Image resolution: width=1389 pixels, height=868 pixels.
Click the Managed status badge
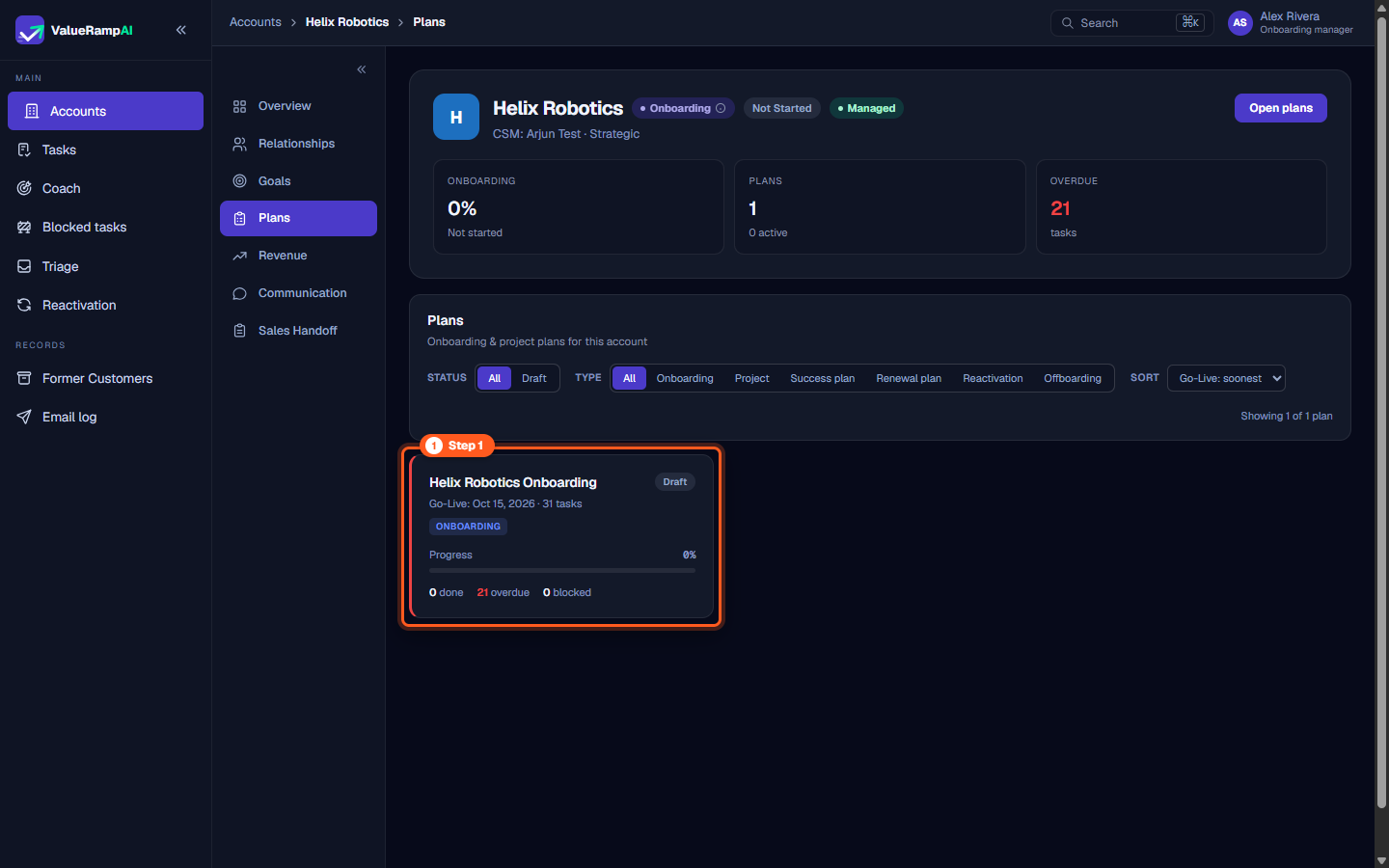(x=866, y=108)
